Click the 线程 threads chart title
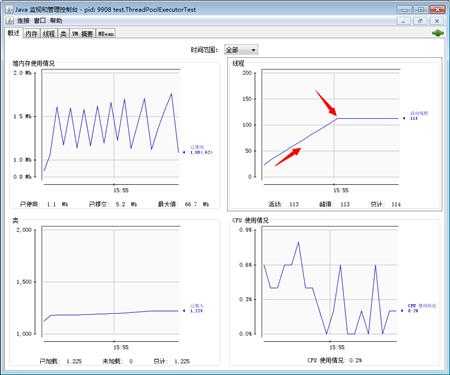 pyautogui.click(x=238, y=63)
